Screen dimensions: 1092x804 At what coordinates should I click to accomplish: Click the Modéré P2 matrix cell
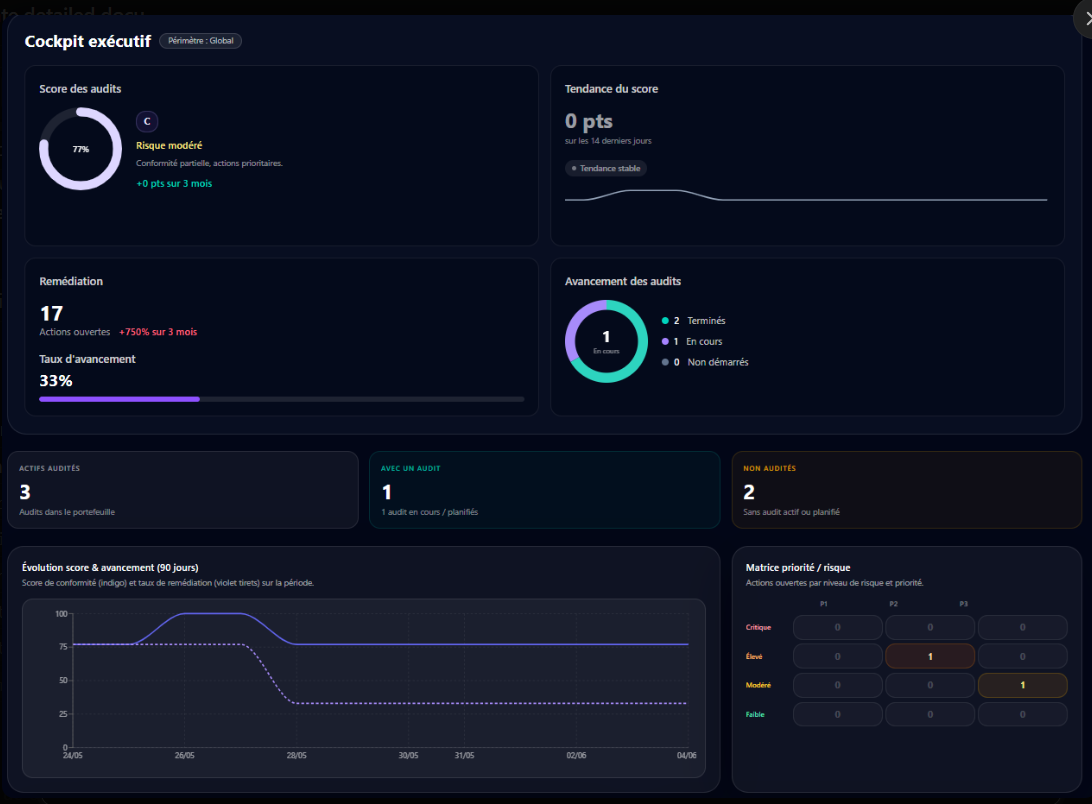tap(930, 685)
